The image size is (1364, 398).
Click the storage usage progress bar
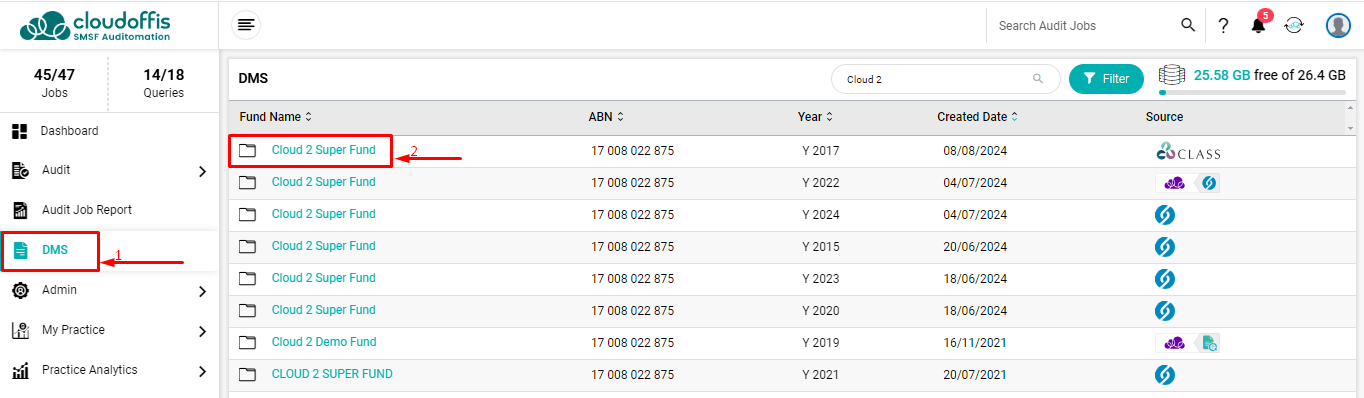(x=1252, y=93)
